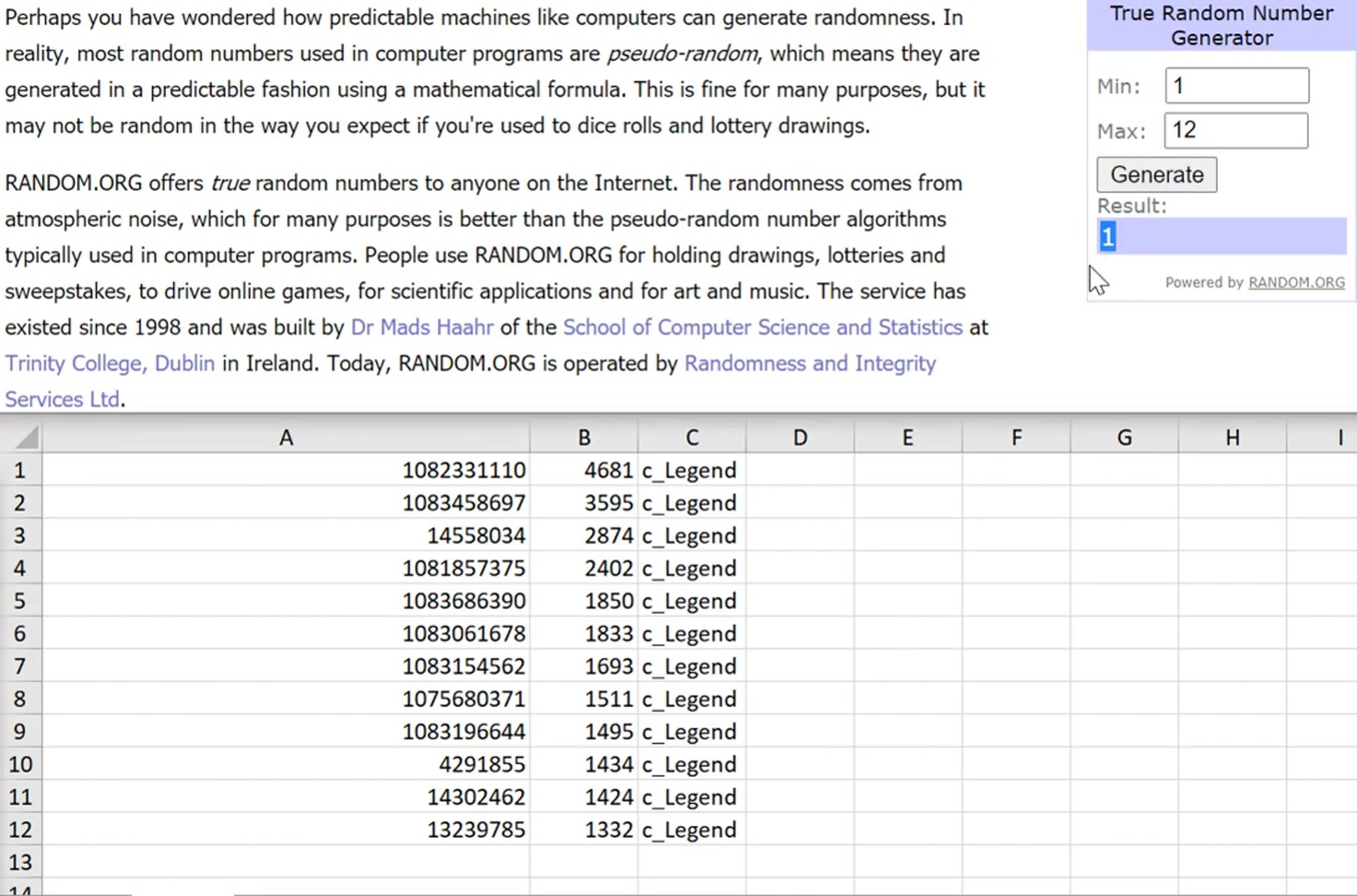Select column C header
The height and width of the screenshot is (896, 1357).
692,438
